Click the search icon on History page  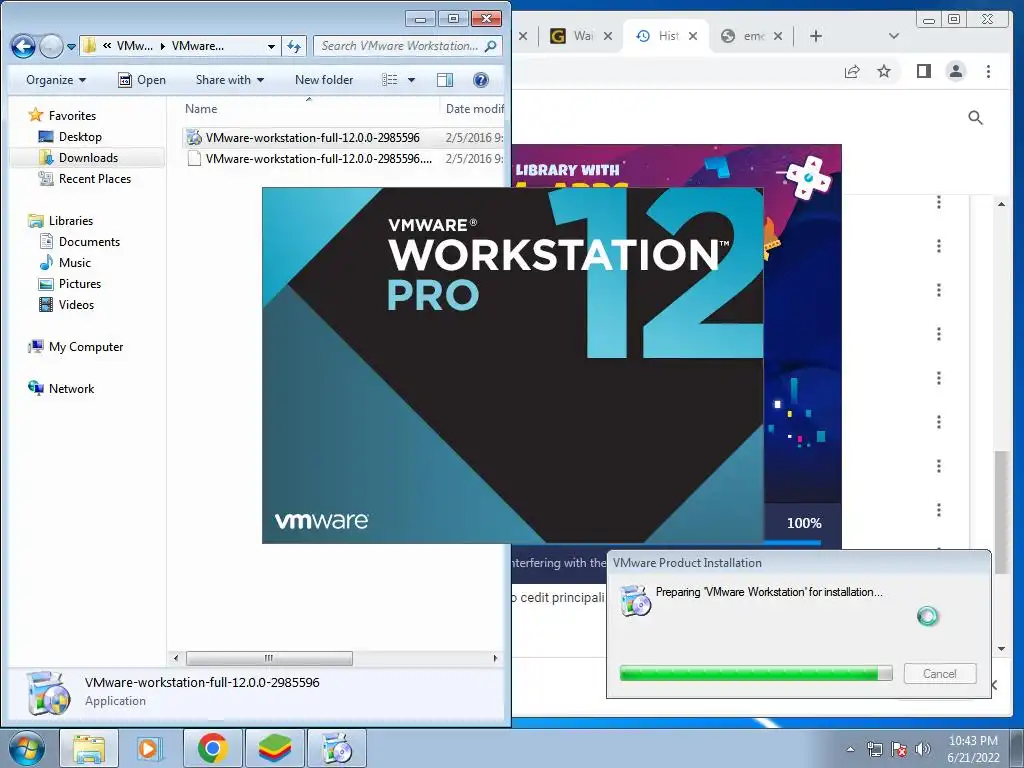(975, 118)
